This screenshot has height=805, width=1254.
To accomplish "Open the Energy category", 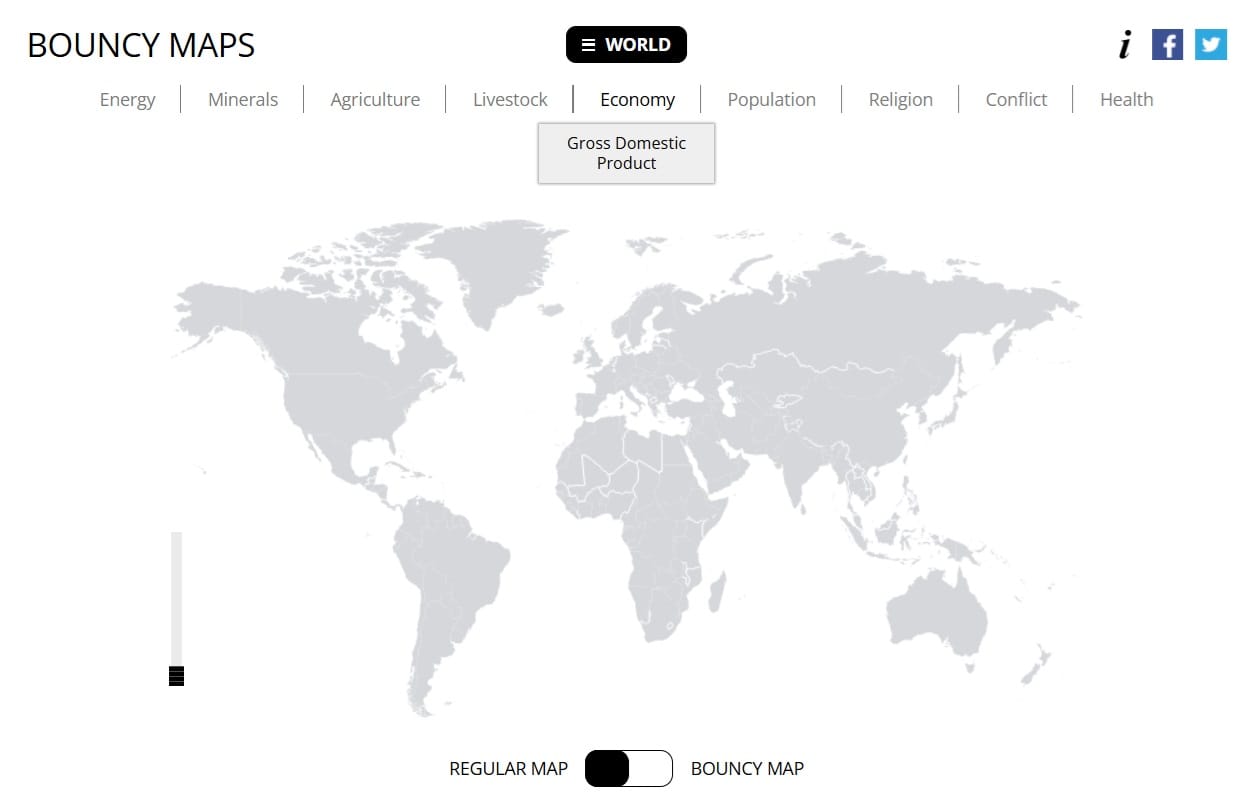I will (x=128, y=100).
